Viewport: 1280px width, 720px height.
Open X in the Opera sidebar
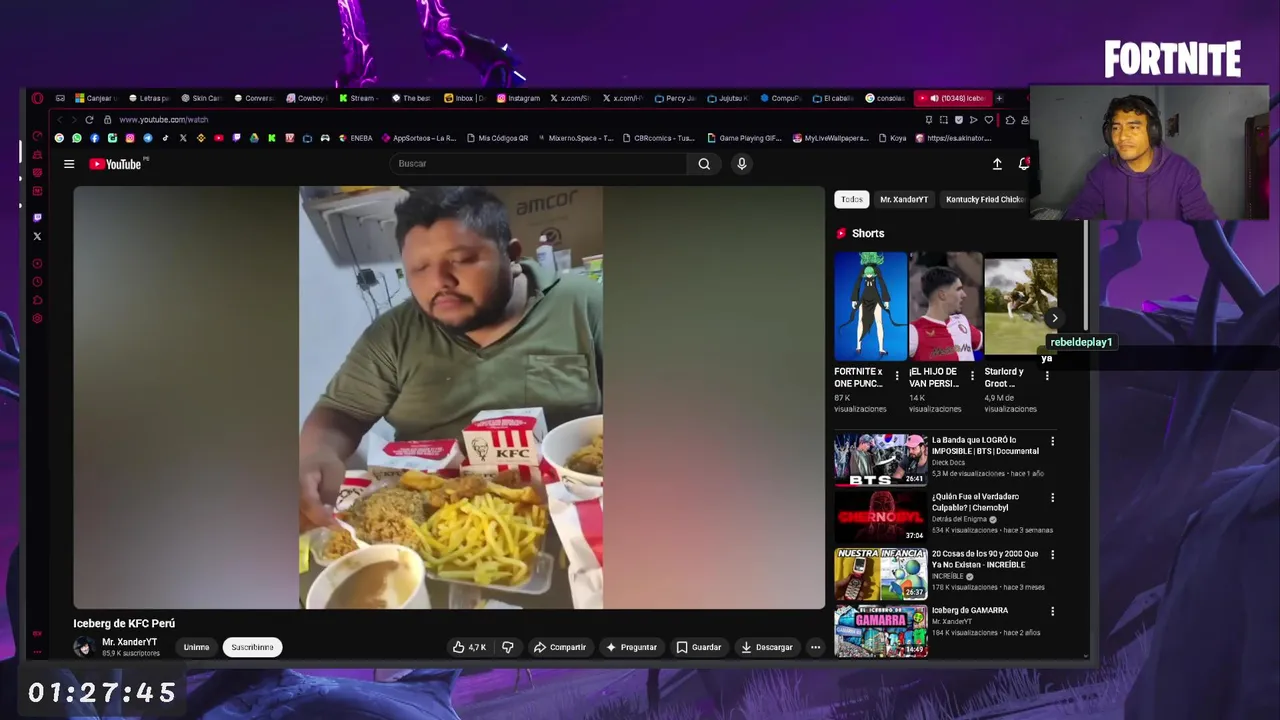[x=37, y=236]
